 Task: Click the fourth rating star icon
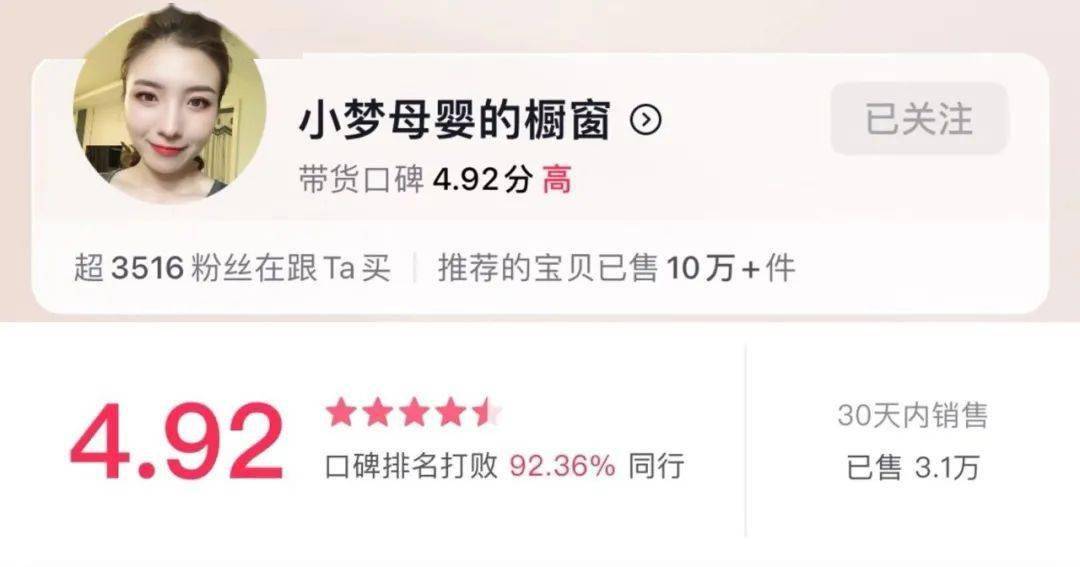(450, 413)
